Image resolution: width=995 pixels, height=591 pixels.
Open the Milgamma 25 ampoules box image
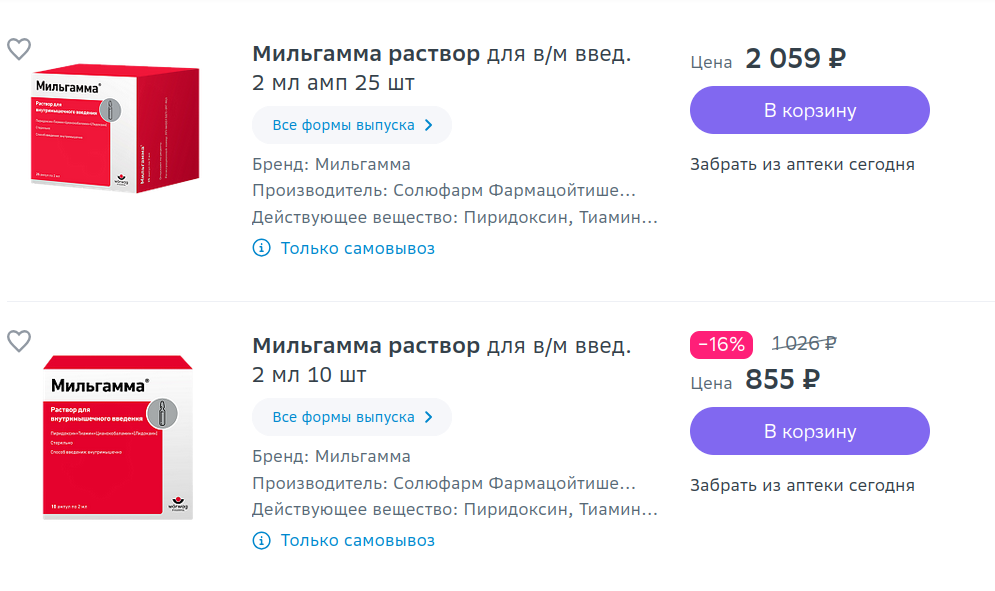click(x=115, y=128)
